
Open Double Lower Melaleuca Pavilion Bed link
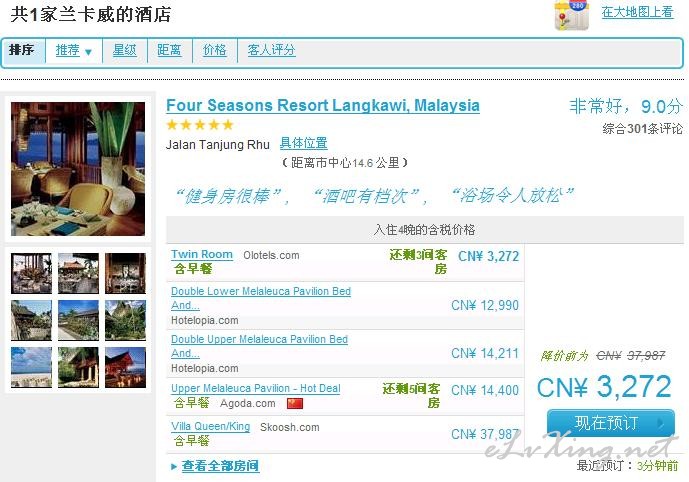(261, 298)
